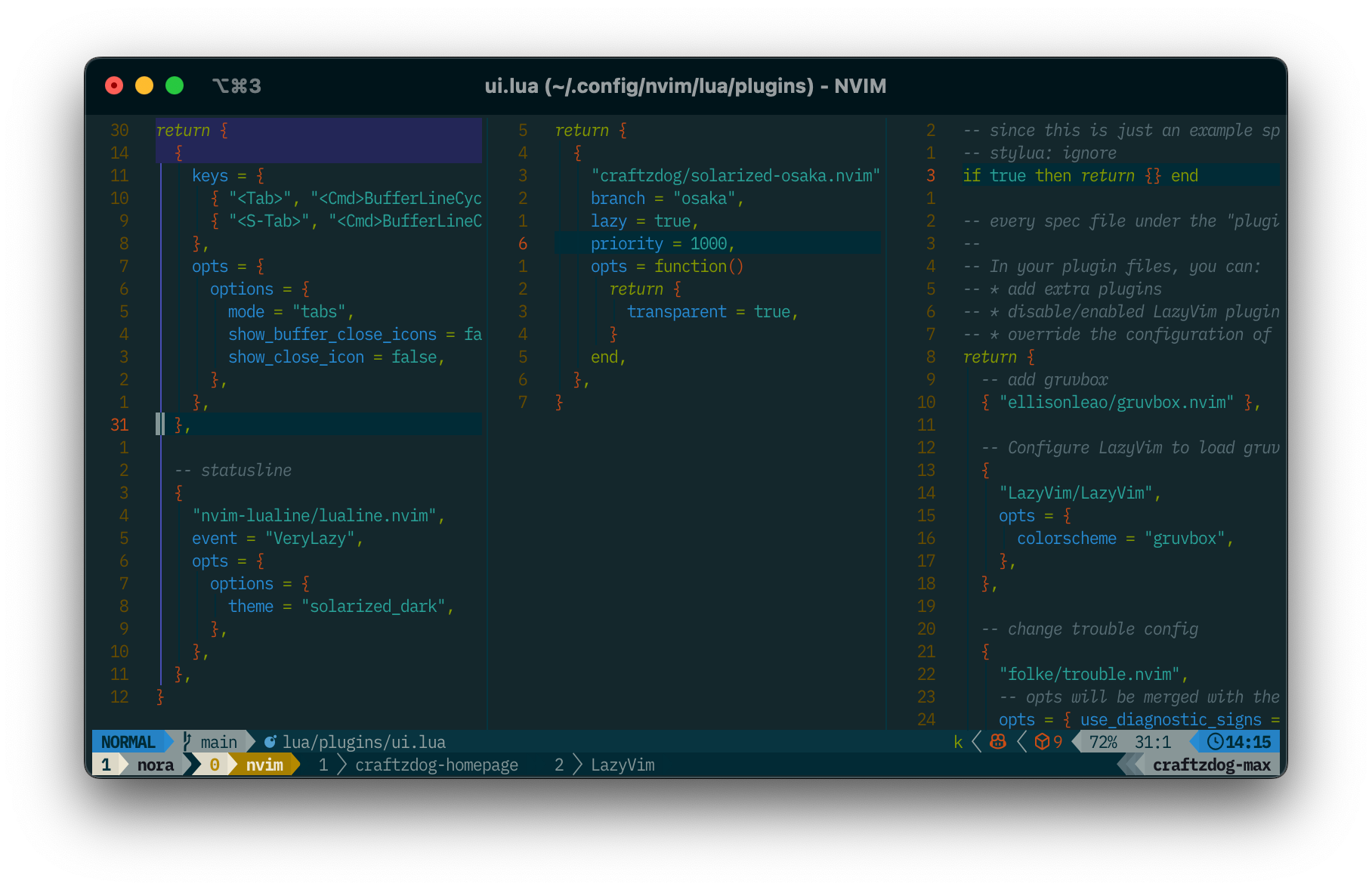Click the main branch name in statusline
This screenshot has height=890, width=1372.
(219, 742)
